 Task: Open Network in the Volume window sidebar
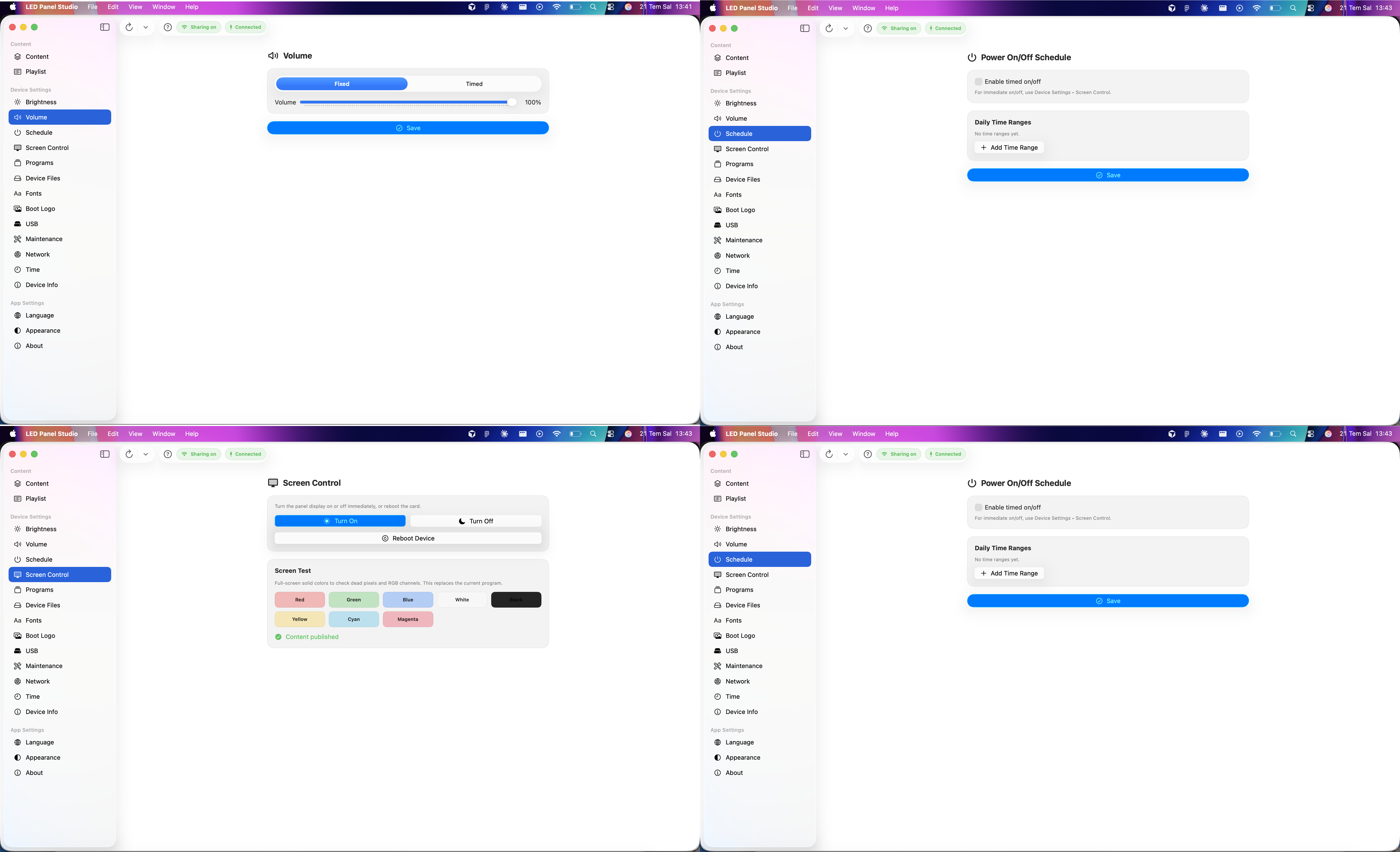click(60, 254)
